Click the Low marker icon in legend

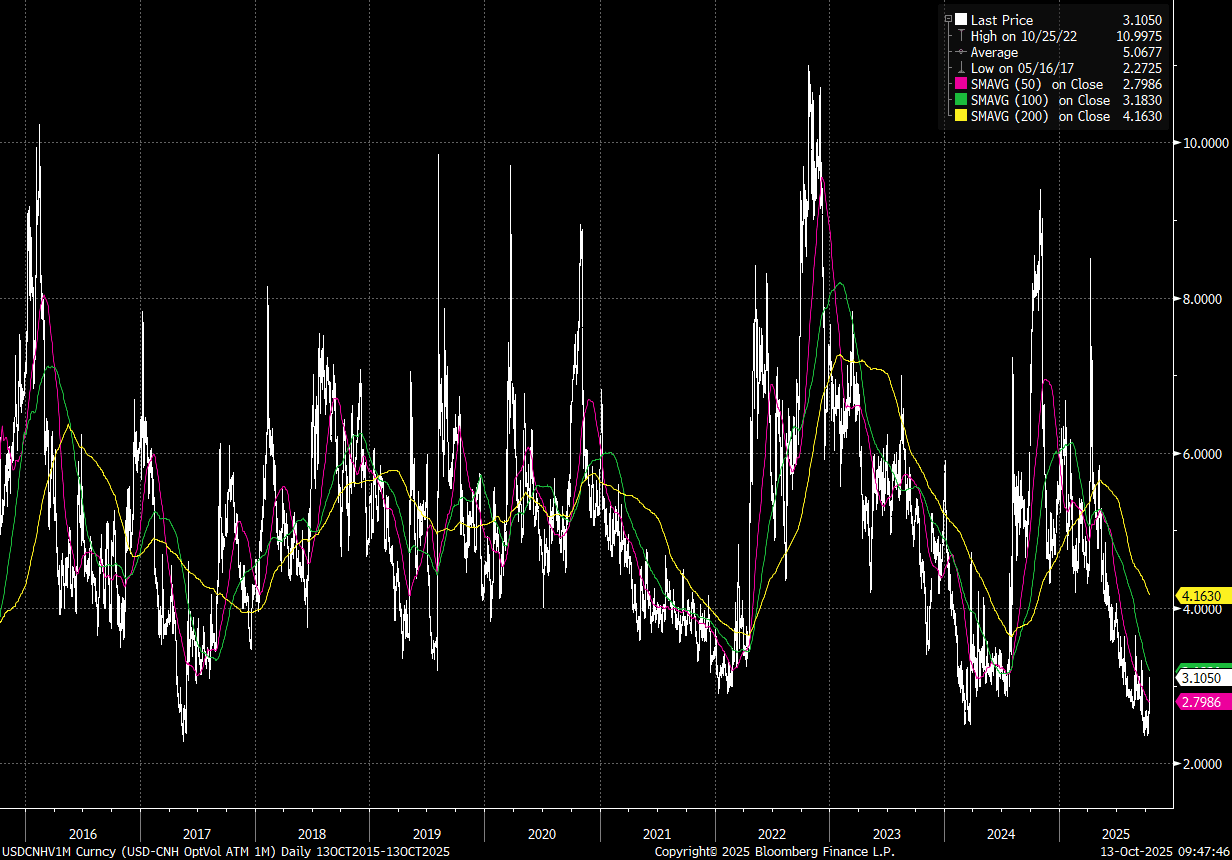pos(961,68)
